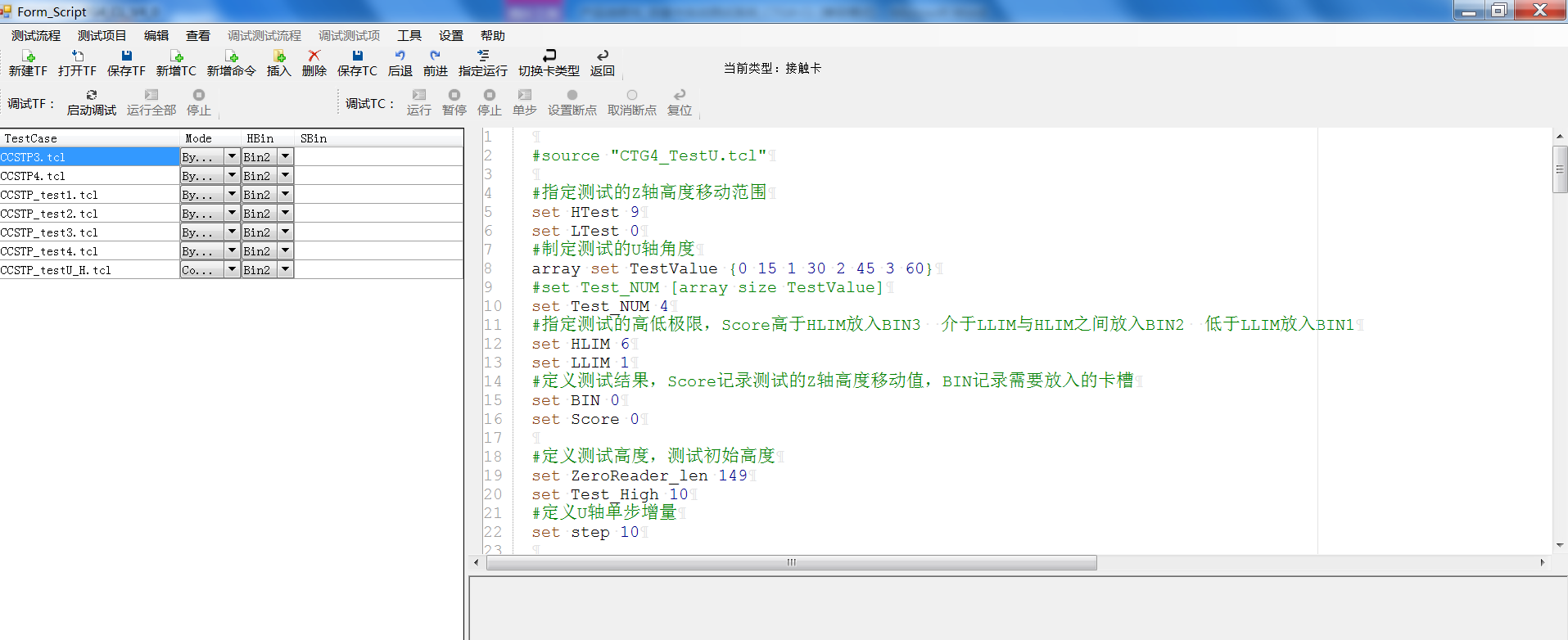Select the CCSTP_test1.tcl test case
This screenshot has height=640, width=1568.
coord(90,194)
